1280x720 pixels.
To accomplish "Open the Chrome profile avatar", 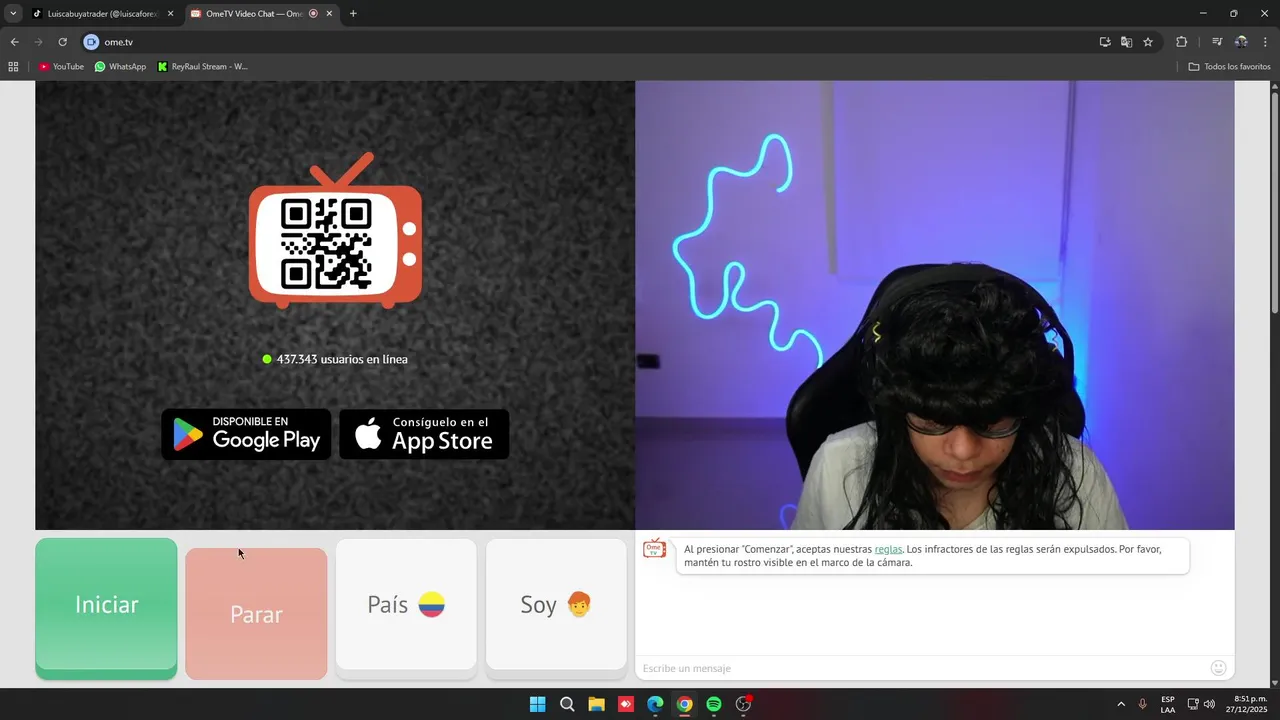I will [x=1241, y=42].
